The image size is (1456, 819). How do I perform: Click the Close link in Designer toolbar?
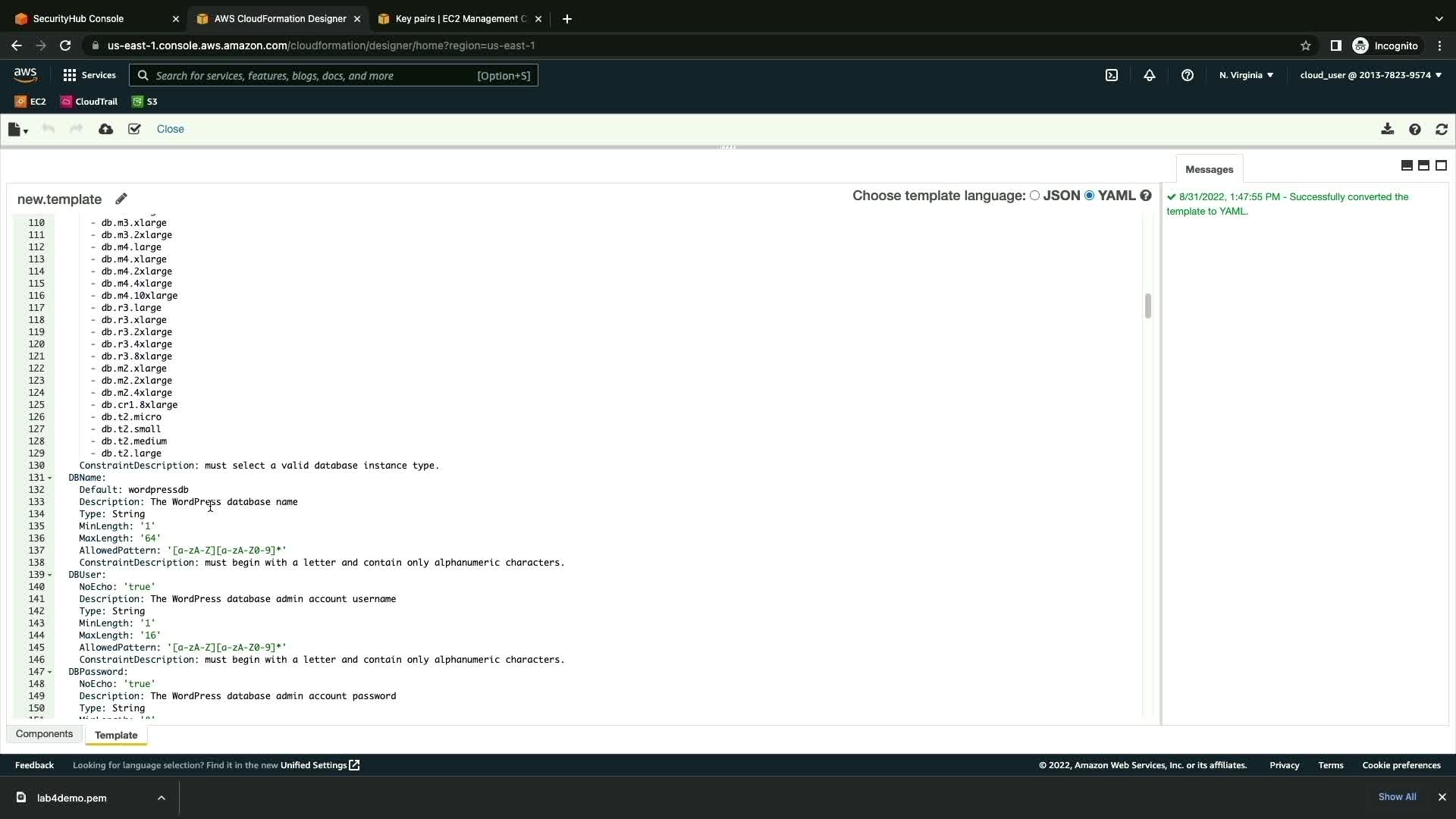tap(170, 130)
